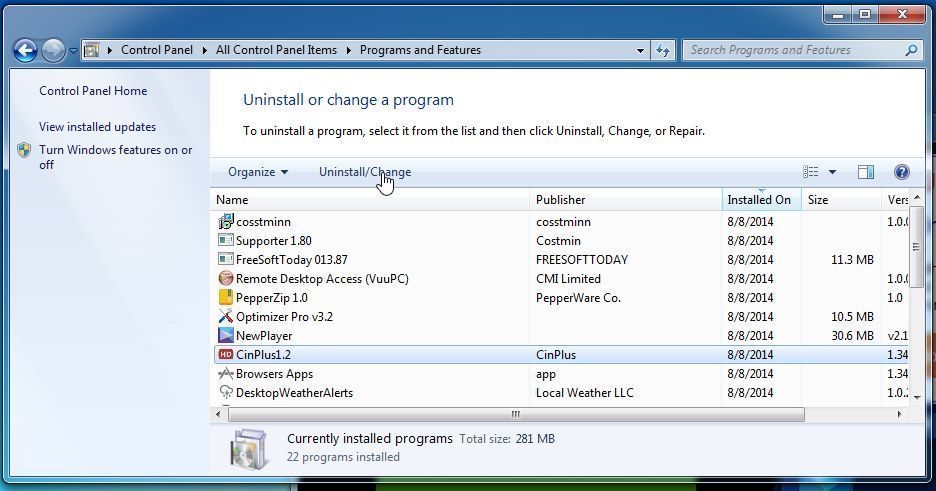Click the CinPlus1.2 HD icon
936x491 pixels.
pos(226,354)
